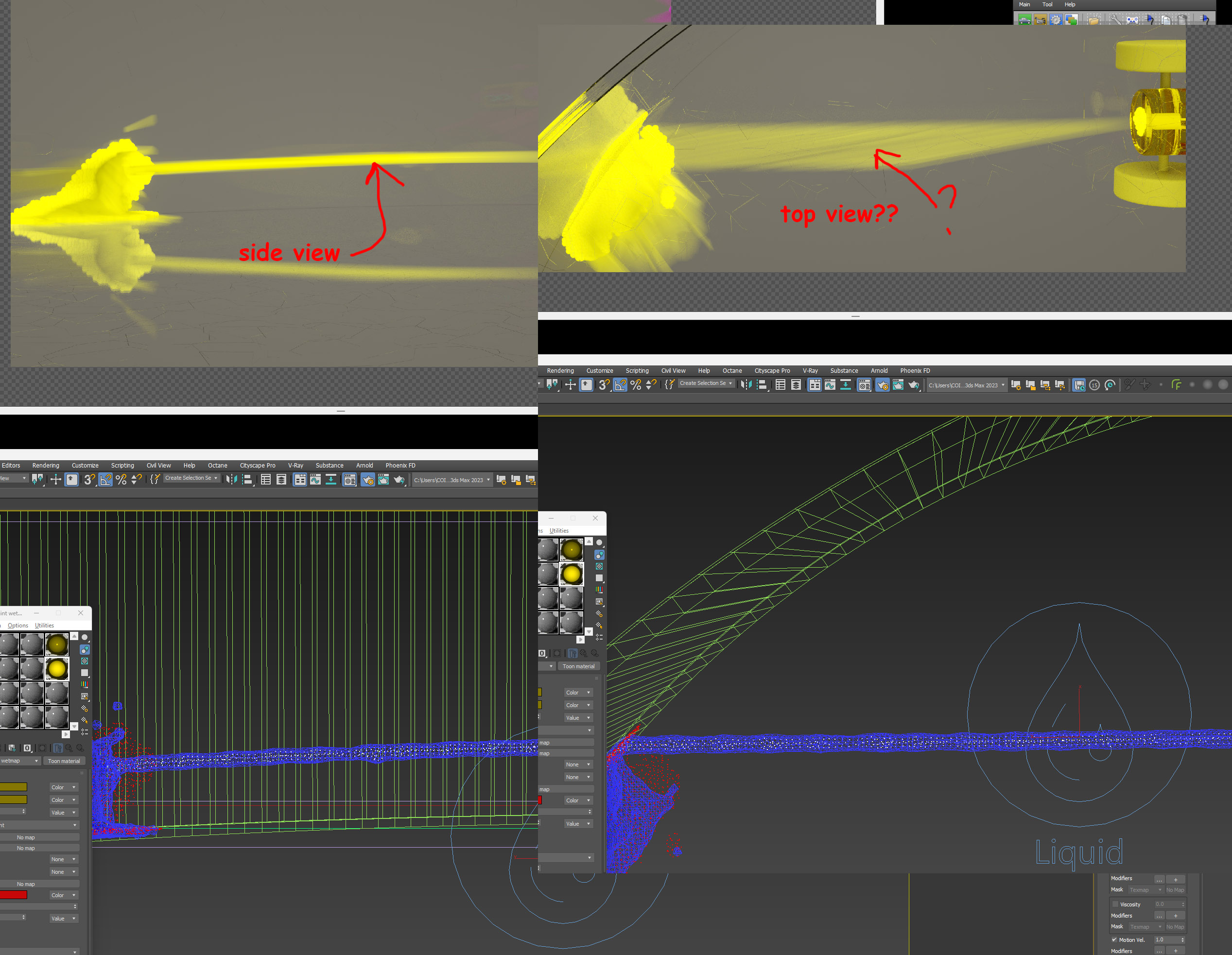Uncheck the Motion Vel. checkbox
The width and height of the screenshot is (1232, 955).
pos(1114,940)
